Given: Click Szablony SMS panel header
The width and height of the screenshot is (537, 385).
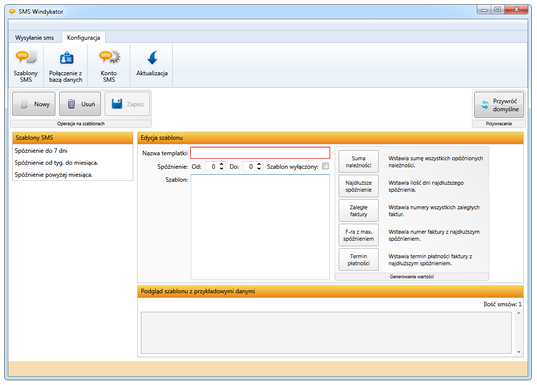Looking at the screenshot, I should pyautogui.click(x=73, y=138).
